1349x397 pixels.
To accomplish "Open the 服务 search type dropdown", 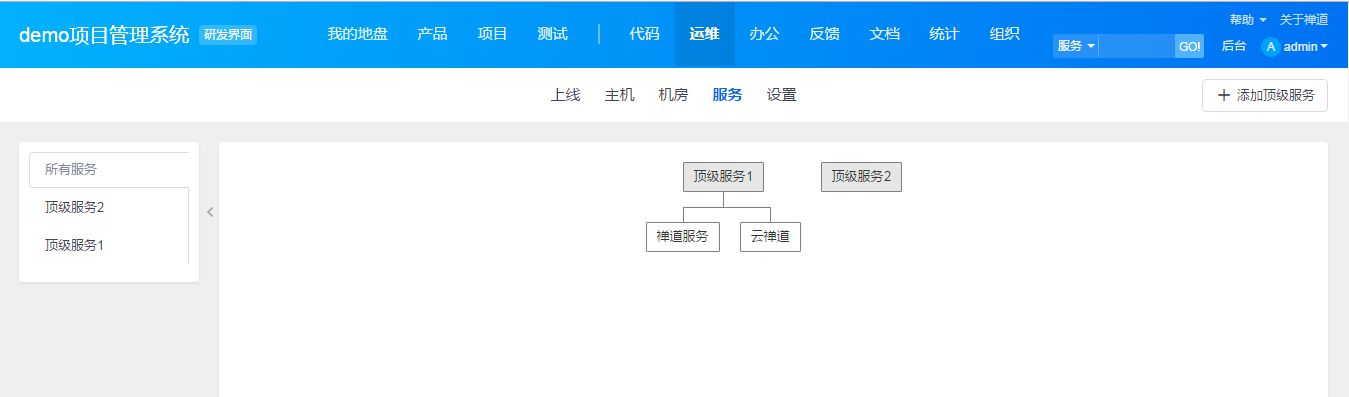I will (x=1076, y=46).
